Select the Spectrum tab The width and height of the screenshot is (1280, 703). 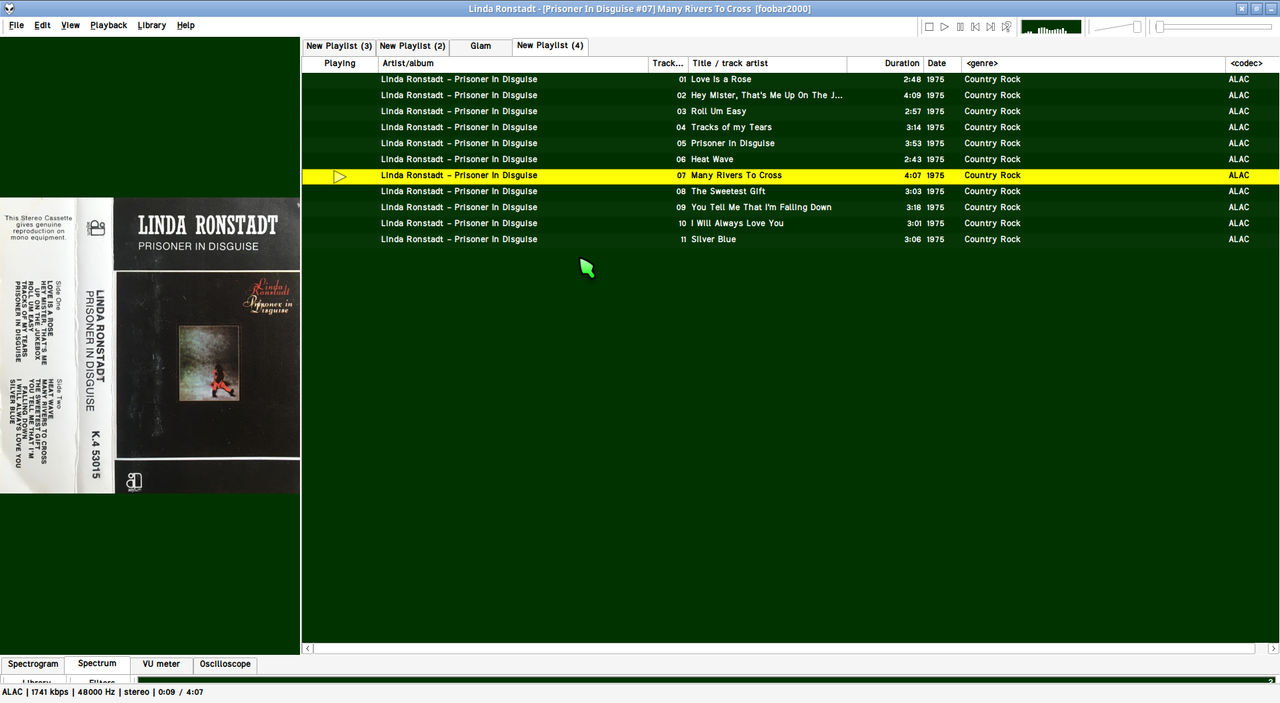pyautogui.click(x=97, y=663)
